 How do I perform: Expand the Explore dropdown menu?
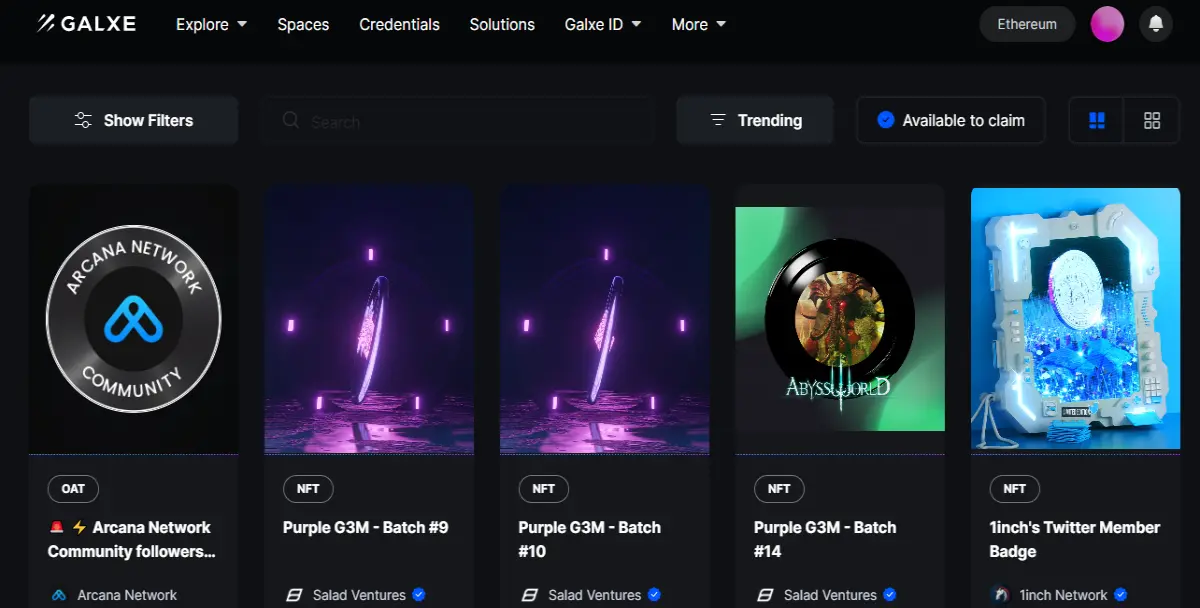[211, 24]
